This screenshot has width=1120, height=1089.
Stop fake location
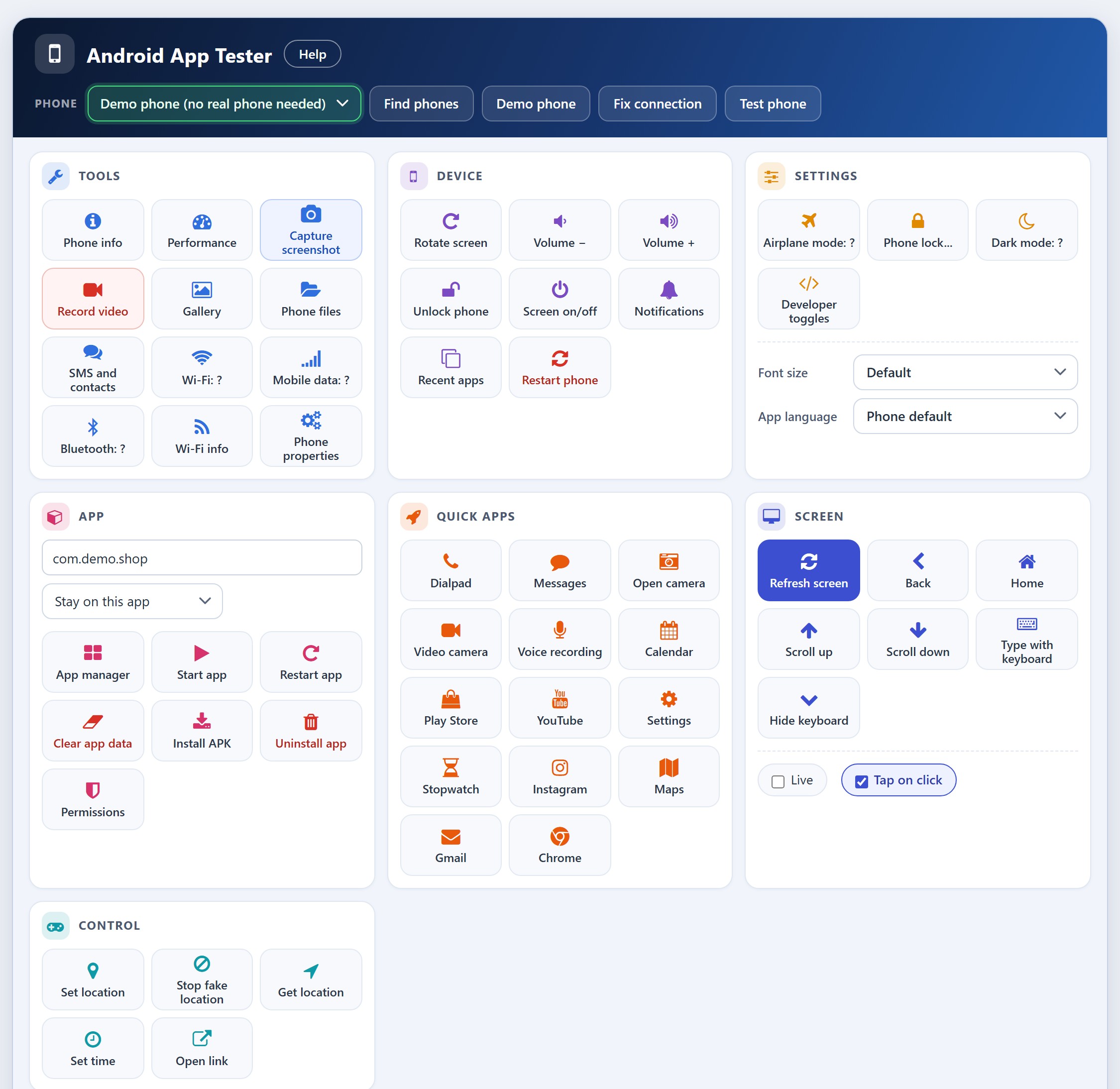pyautogui.click(x=201, y=979)
